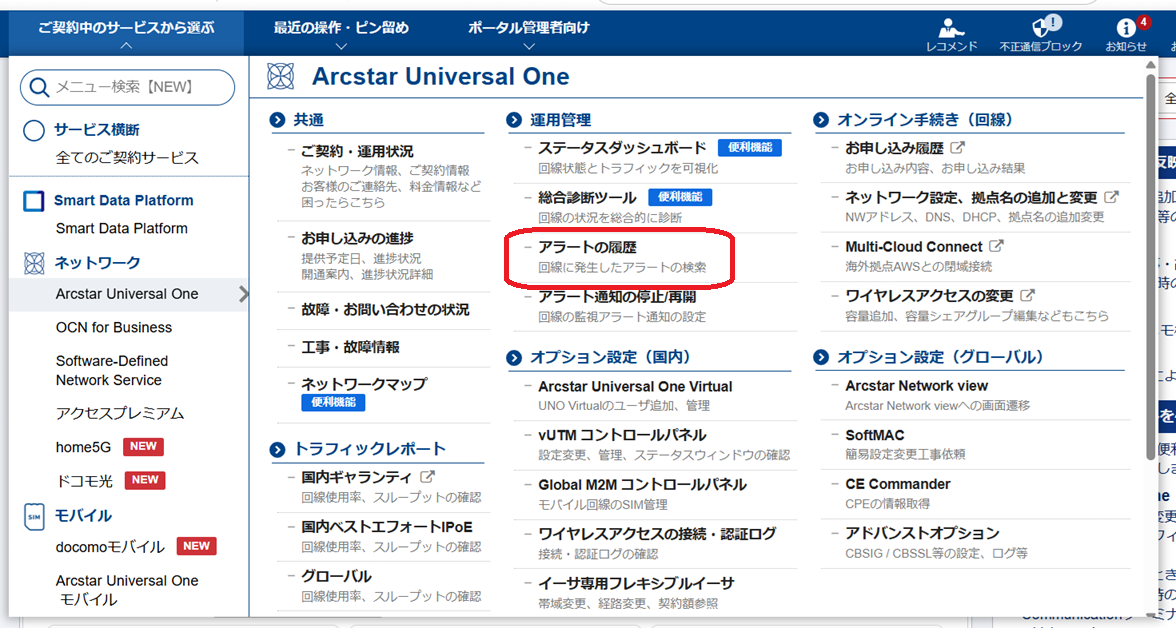Open ワイヤレスアクセスの接続・認証ログ link
This screenshot has height=628, width=1176.
657,534
